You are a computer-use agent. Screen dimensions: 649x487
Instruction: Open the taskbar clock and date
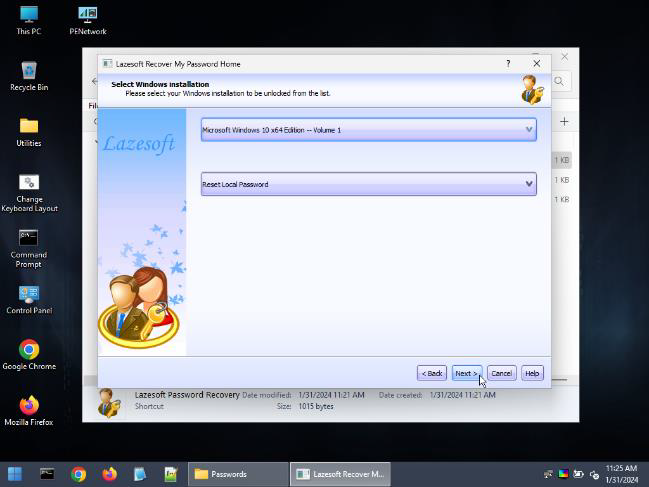tap(622, 474)
